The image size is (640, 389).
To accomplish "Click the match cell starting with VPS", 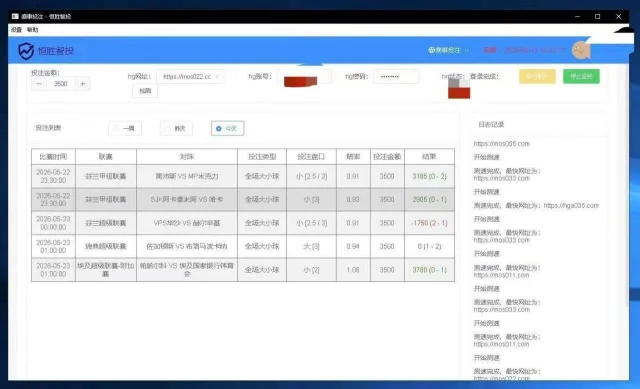I will [x=187, y=223].
